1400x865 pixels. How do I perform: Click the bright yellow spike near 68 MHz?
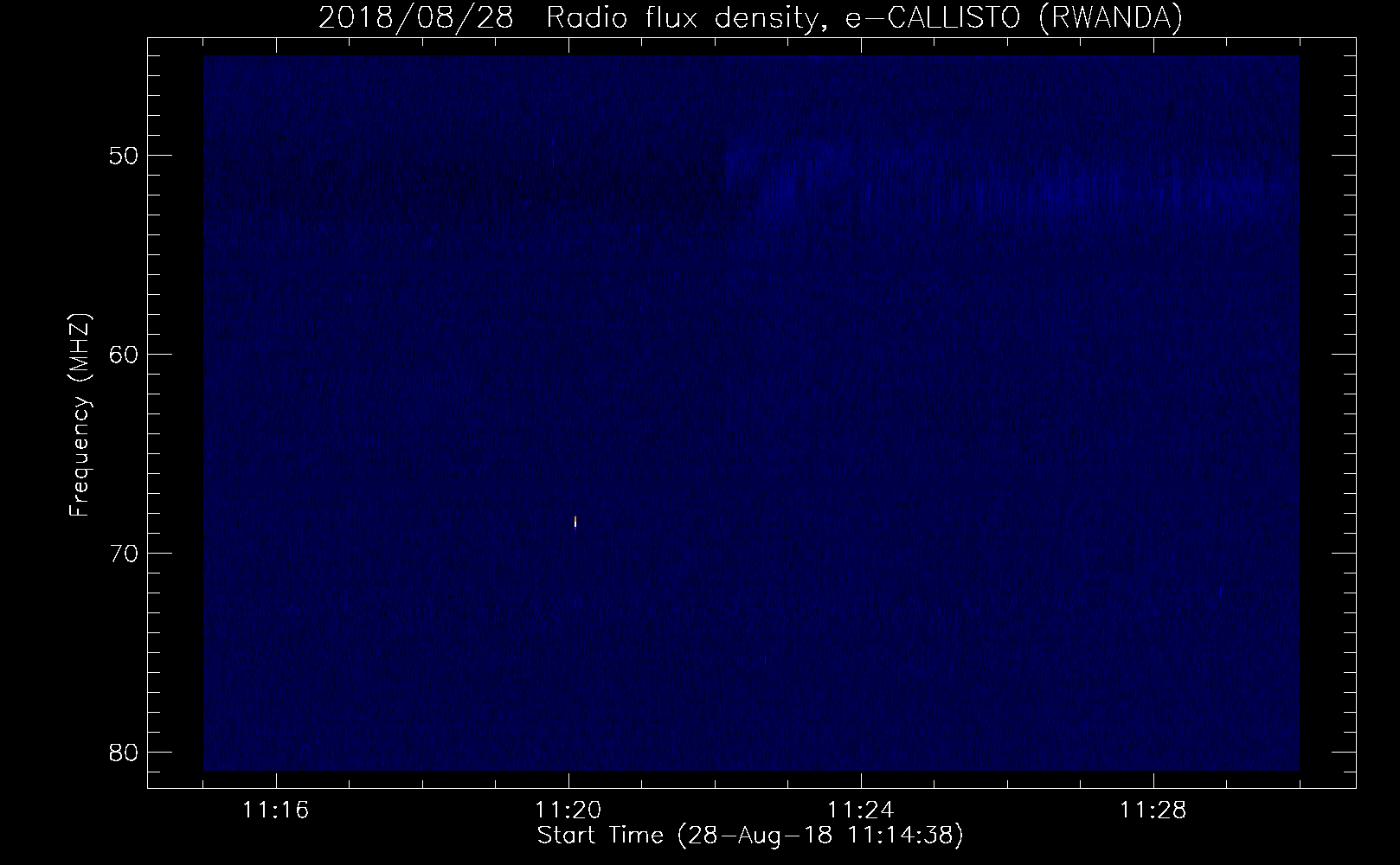[x=575, y=522]
